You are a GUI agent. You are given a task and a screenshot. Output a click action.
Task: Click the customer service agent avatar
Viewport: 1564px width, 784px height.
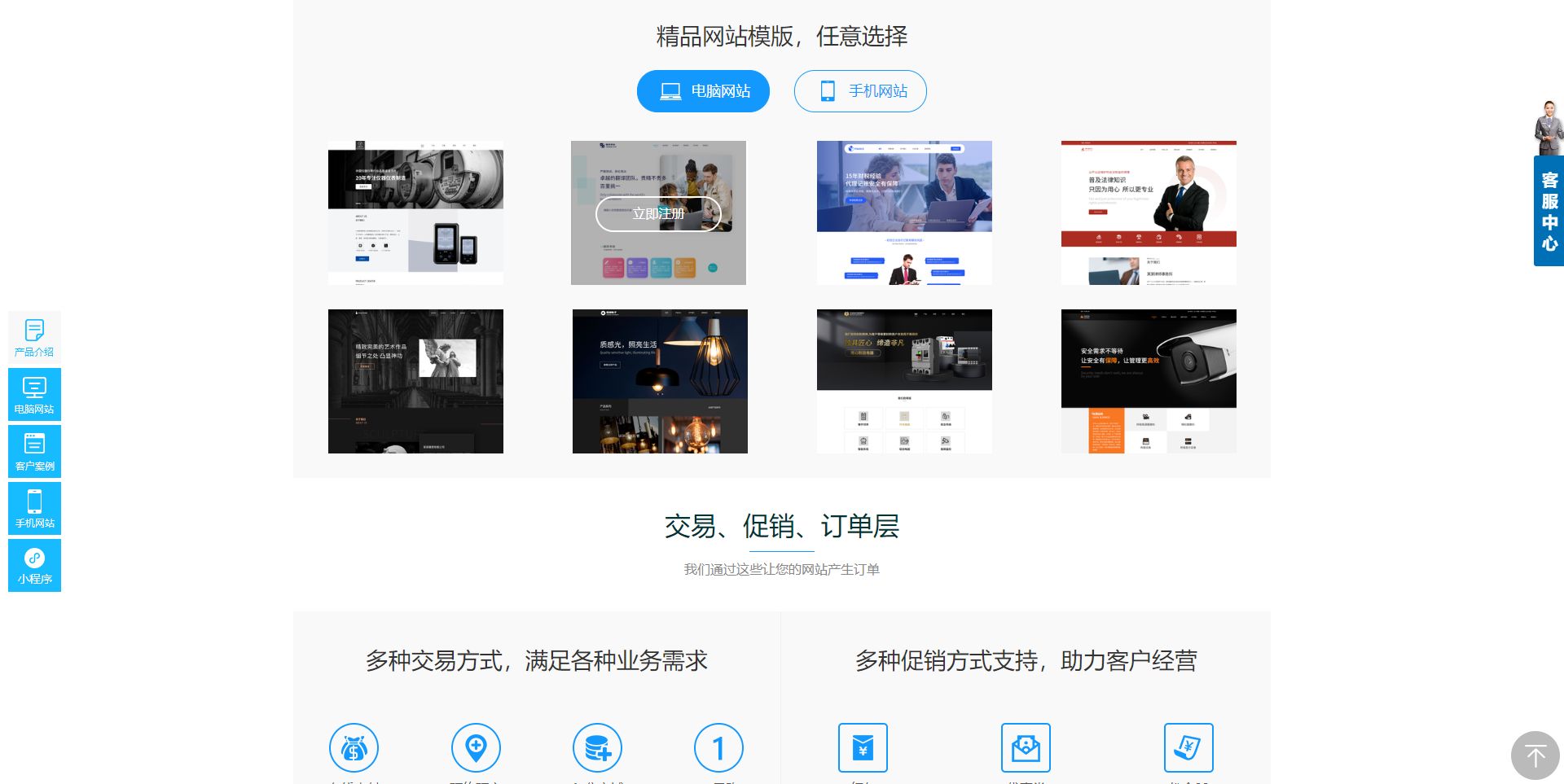[x=1549, y=128]
